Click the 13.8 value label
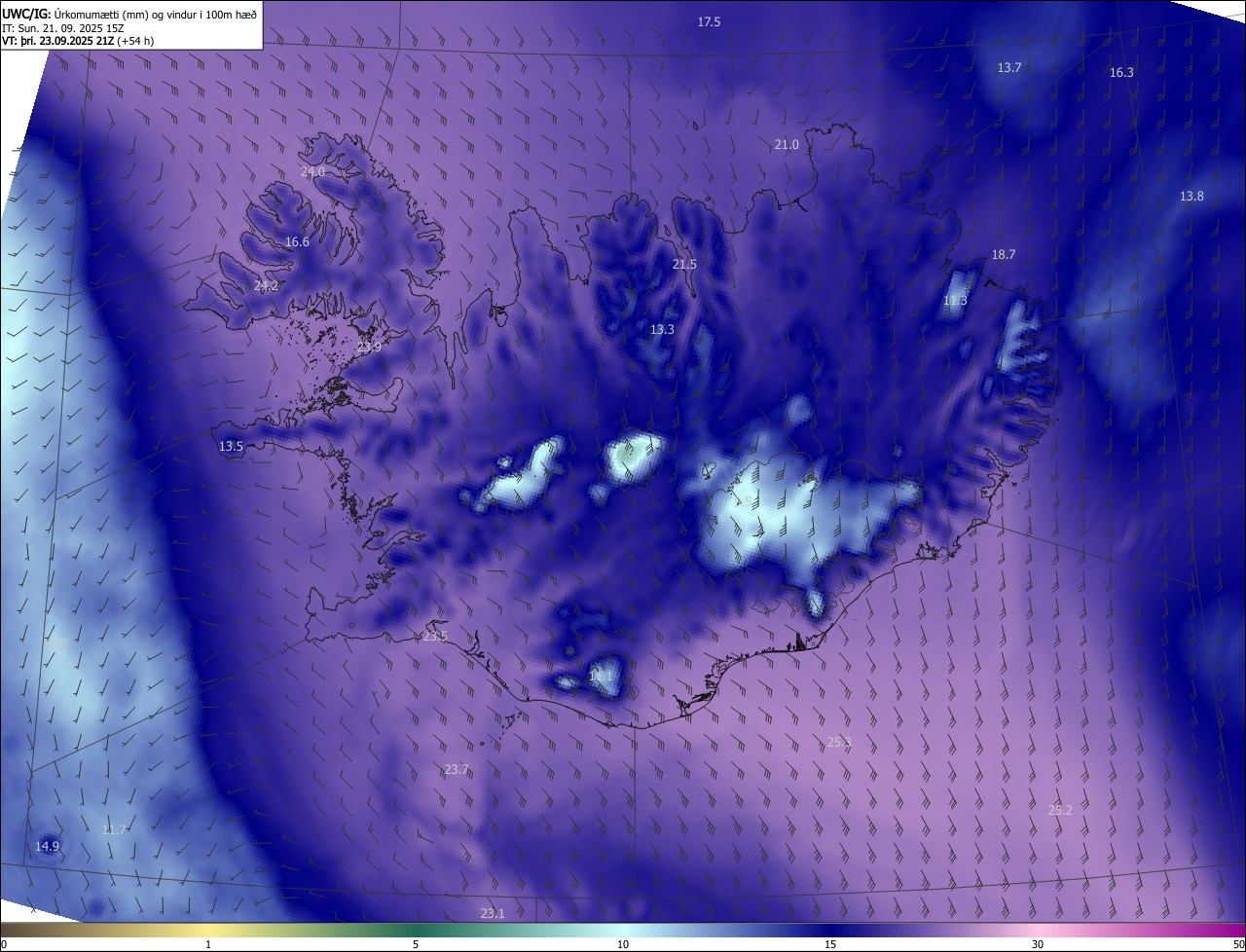 click(x=1191, y=196)
